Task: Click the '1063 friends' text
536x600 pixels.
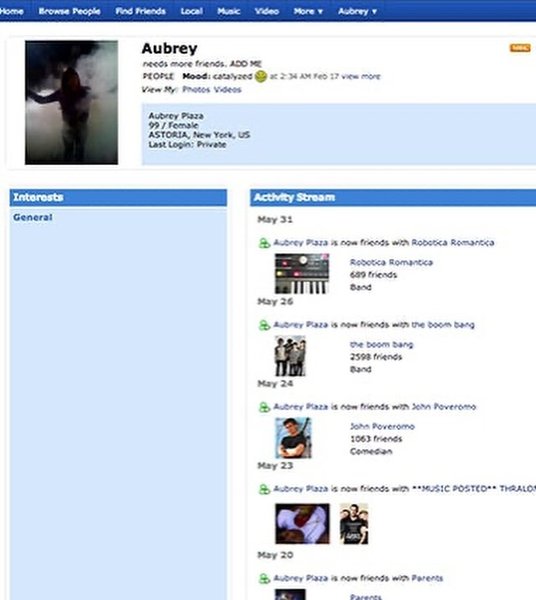Action: click(376, 439)
